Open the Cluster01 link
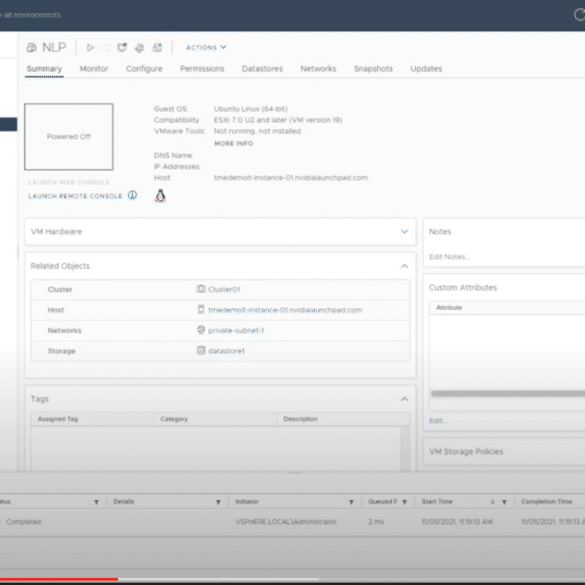Screen dimensions: 585x585 pyautogui.click(x=224, y=289)
